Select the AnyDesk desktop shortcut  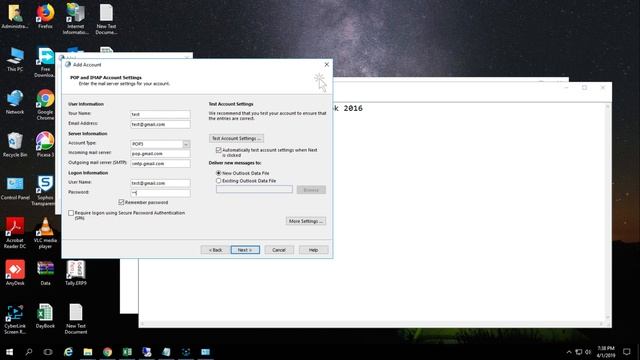(15, 273)
